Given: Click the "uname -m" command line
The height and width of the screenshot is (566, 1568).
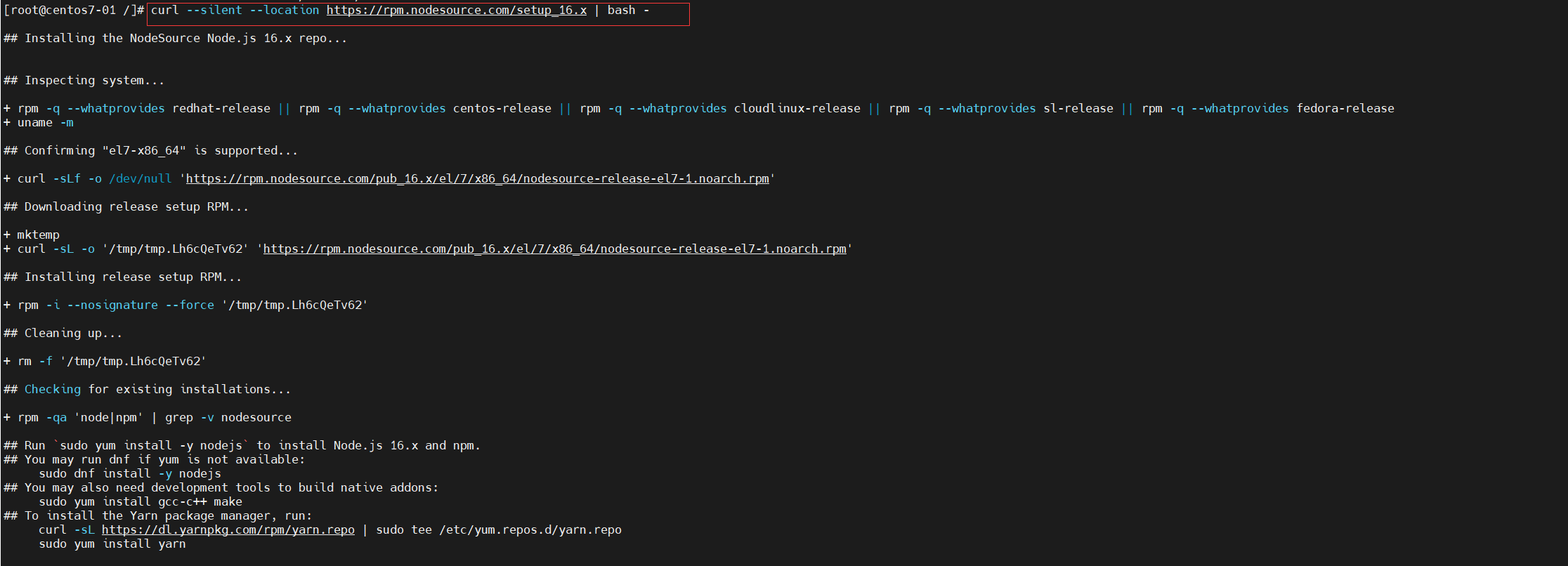Looking at the screenshot, I should tap(45, 123).
